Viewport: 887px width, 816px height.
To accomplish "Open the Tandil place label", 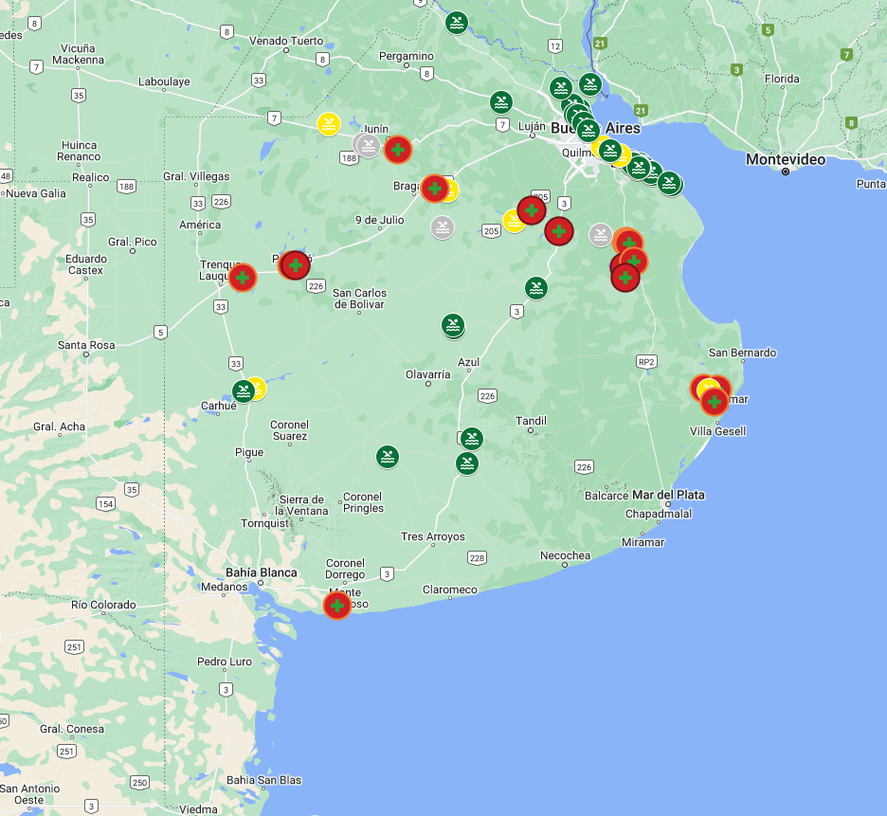I will click(531, 421).
